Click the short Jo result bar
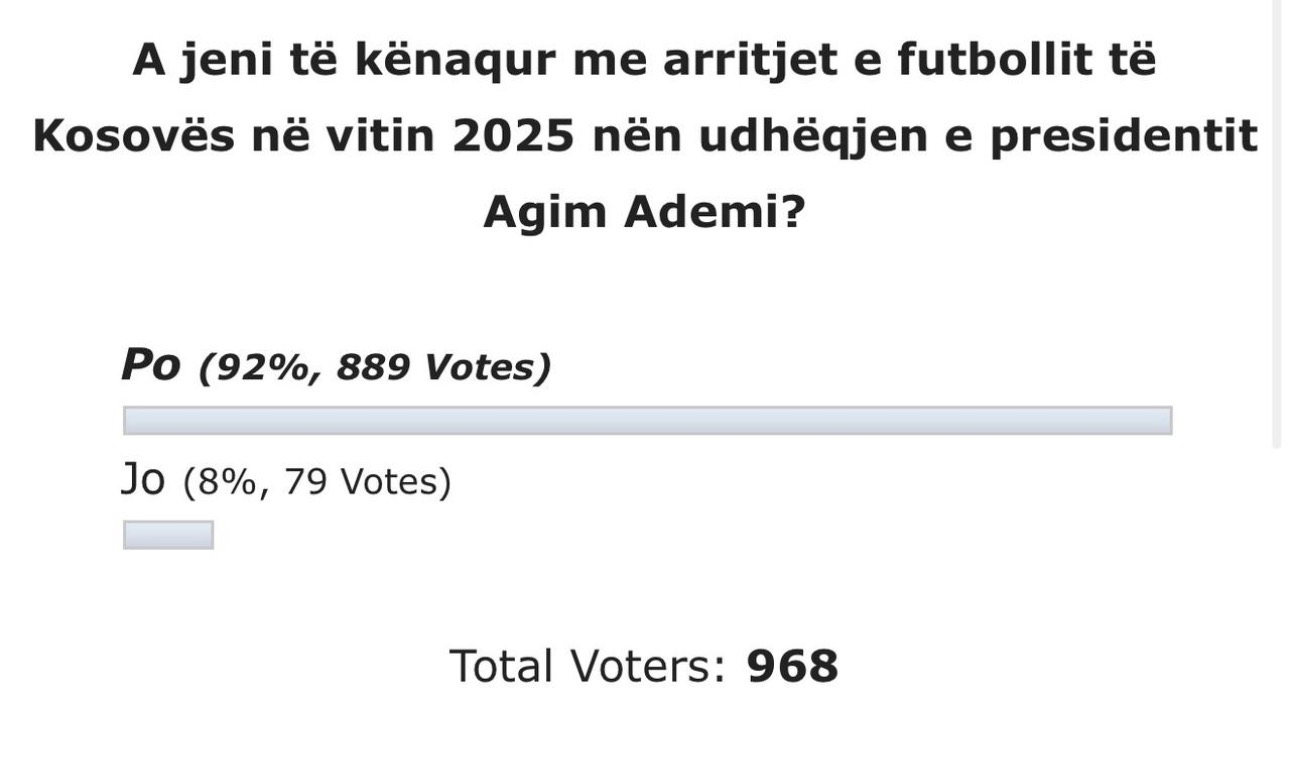1290x757 pixels. coord(168,536)
